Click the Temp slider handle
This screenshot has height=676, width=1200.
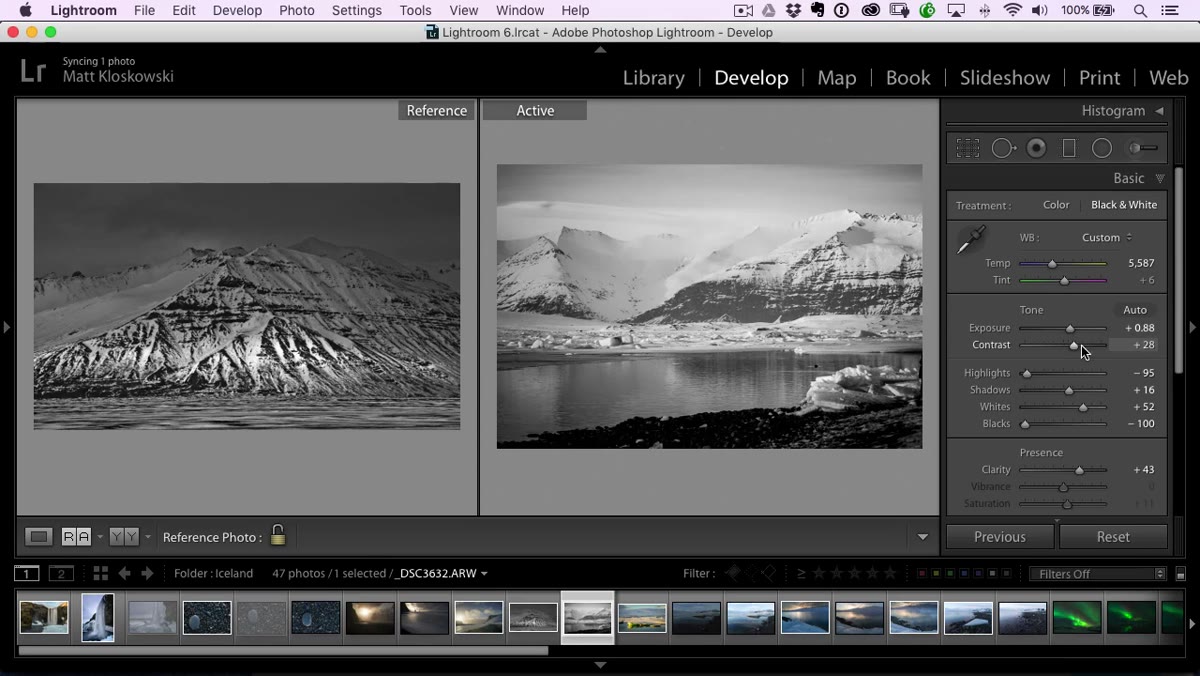[1052, 264]
